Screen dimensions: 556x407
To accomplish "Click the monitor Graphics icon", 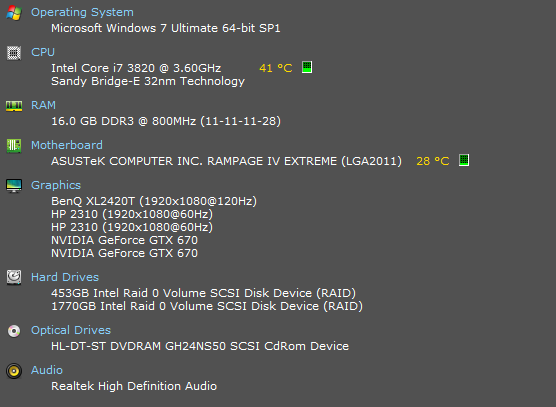I will click(x=14, y=185).
